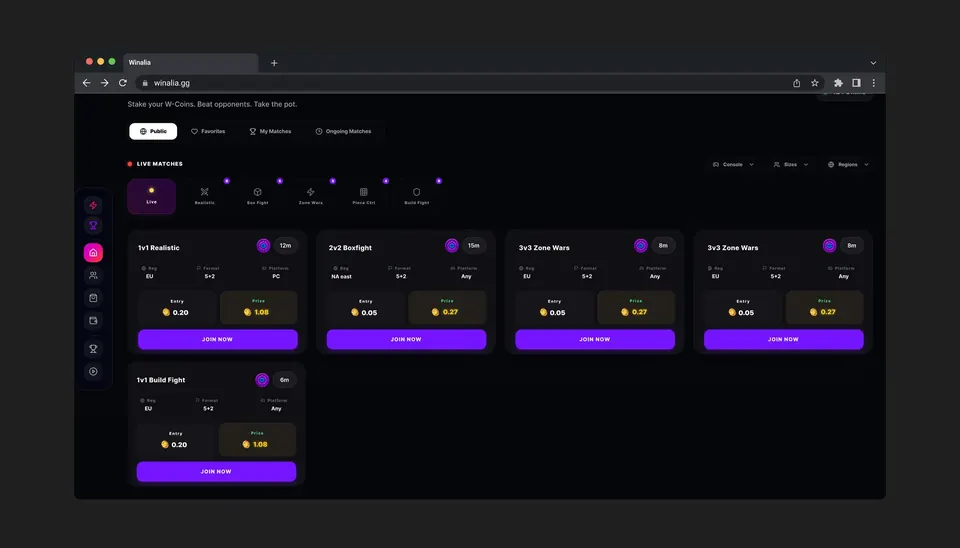
Task: Click the PC platform value
Action: (276, 276)
